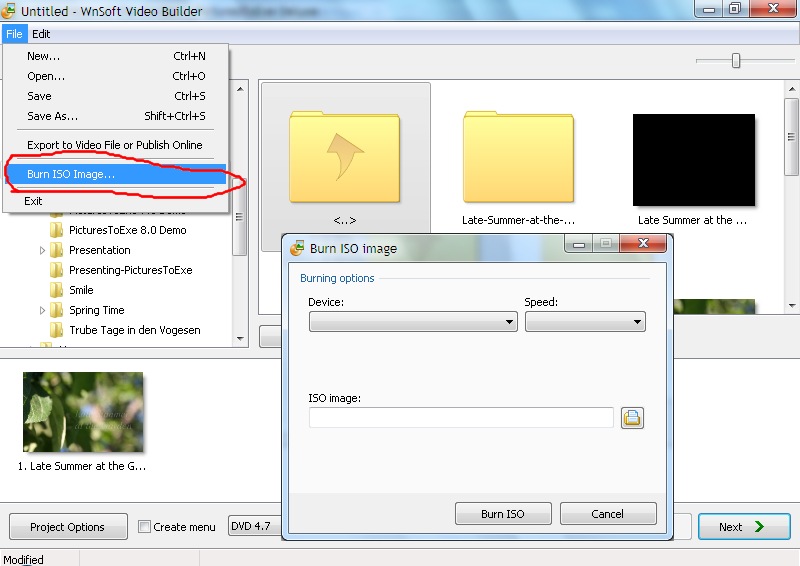Click the PicturesToExe 8.0 Demo folder
The image size is (800, 566).
click(x=127, y=230)
